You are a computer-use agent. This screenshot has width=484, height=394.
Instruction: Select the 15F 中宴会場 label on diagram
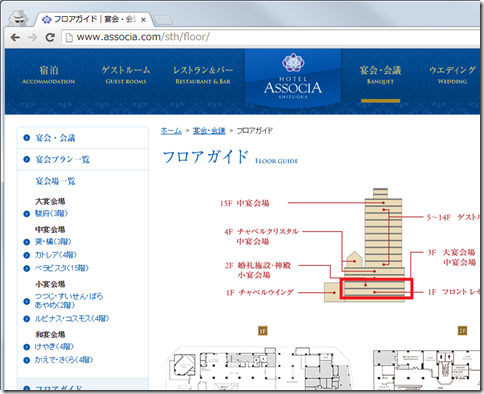click(244, 203)
